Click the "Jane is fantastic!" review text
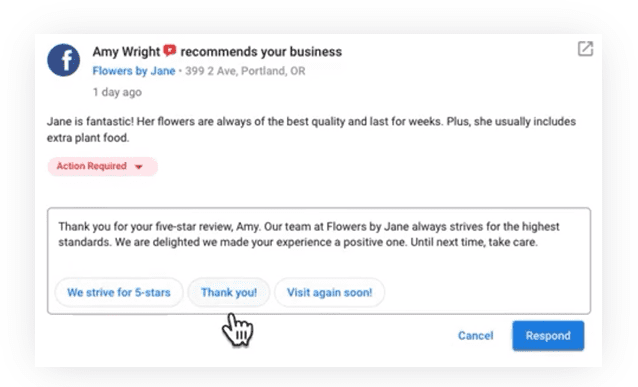The height and width of the screenshot is (387, 638). [x=90, y=121]
